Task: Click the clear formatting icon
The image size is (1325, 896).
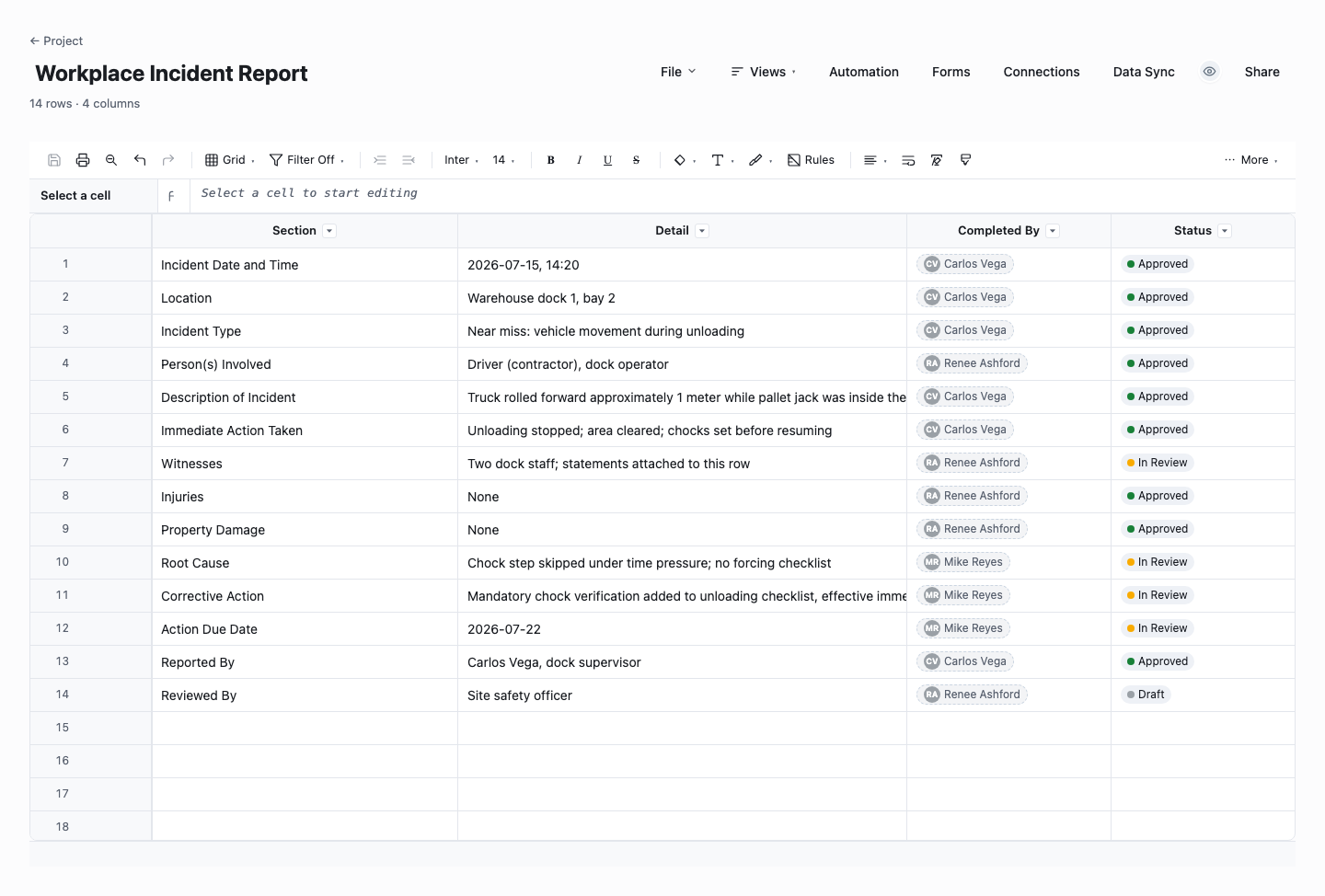Action: coord(937,160)
